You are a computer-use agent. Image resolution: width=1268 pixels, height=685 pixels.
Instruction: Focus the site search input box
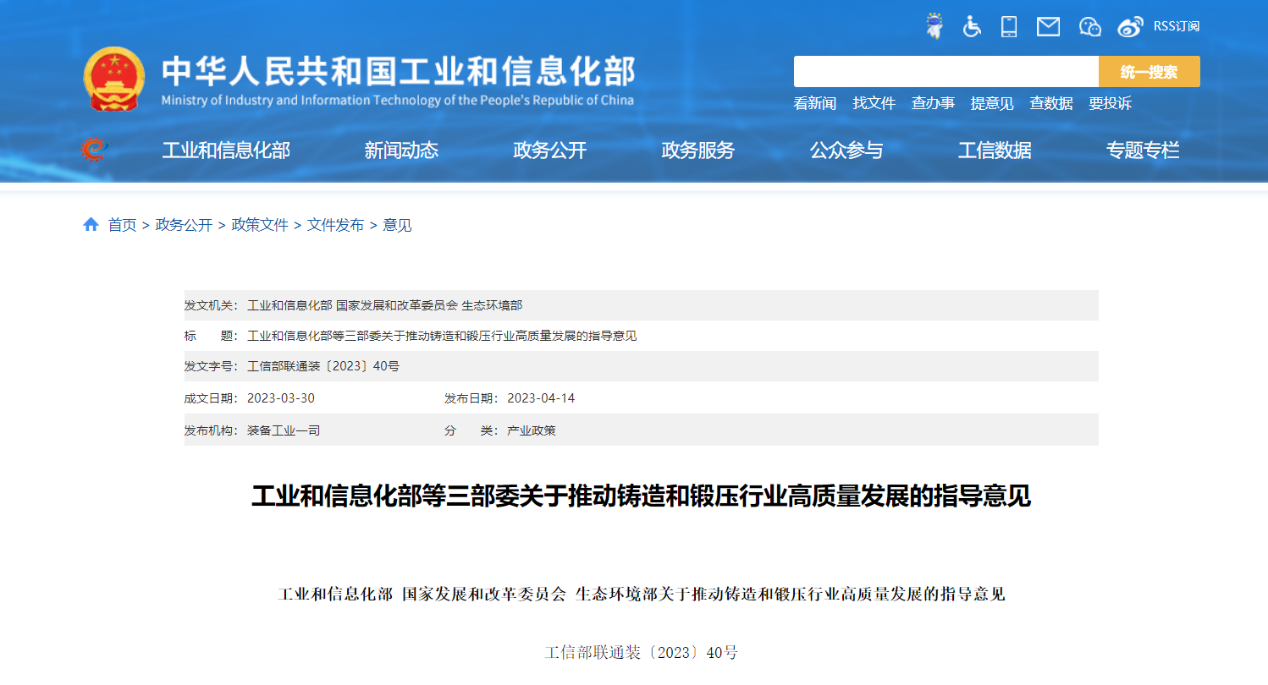pyautogui.click(x=946, y=72)
